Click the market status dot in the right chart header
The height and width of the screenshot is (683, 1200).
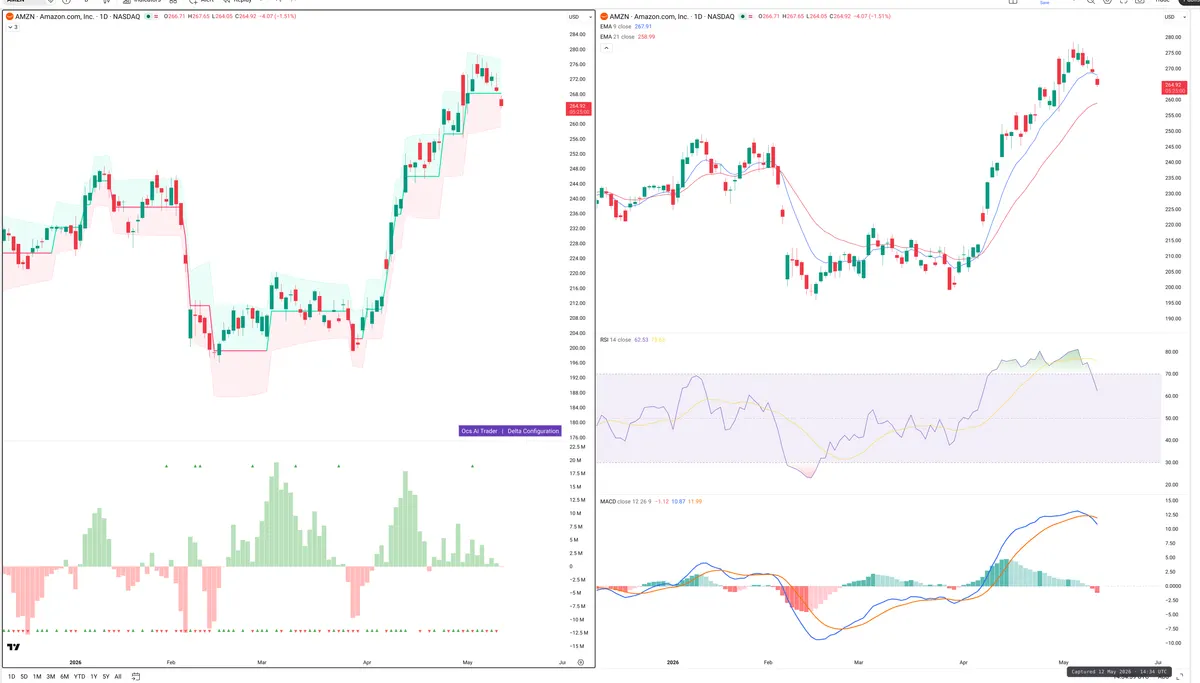(745, 17)
